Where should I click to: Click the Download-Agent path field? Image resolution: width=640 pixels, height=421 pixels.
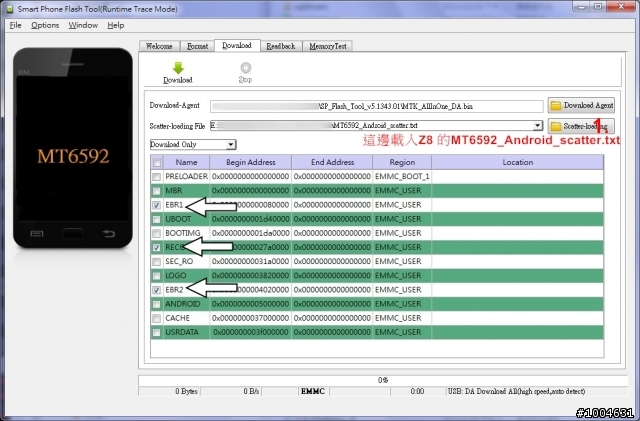point(376,106)
